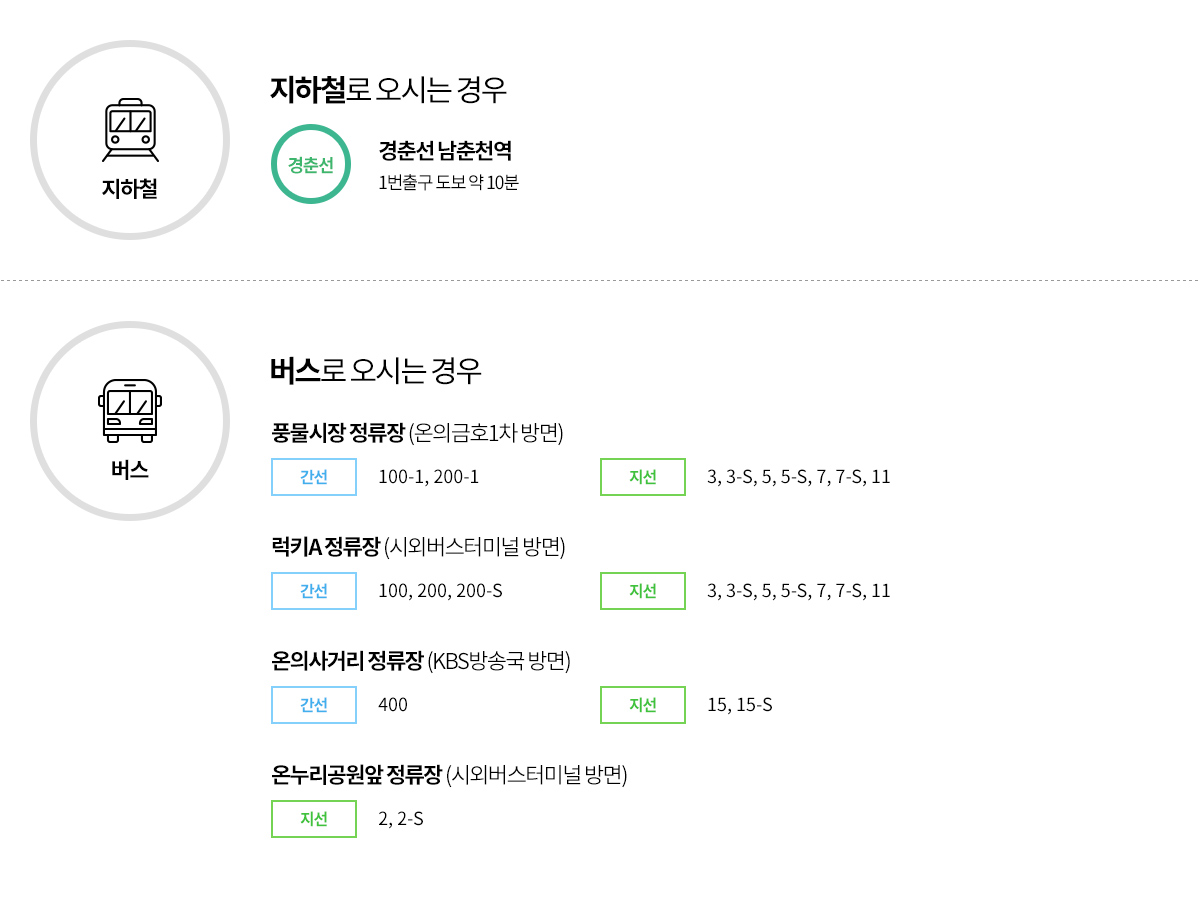Select the 지선 badge under 풍물시장 정류장
This screenshot has height=897, width=1200.
pos(643,477)
